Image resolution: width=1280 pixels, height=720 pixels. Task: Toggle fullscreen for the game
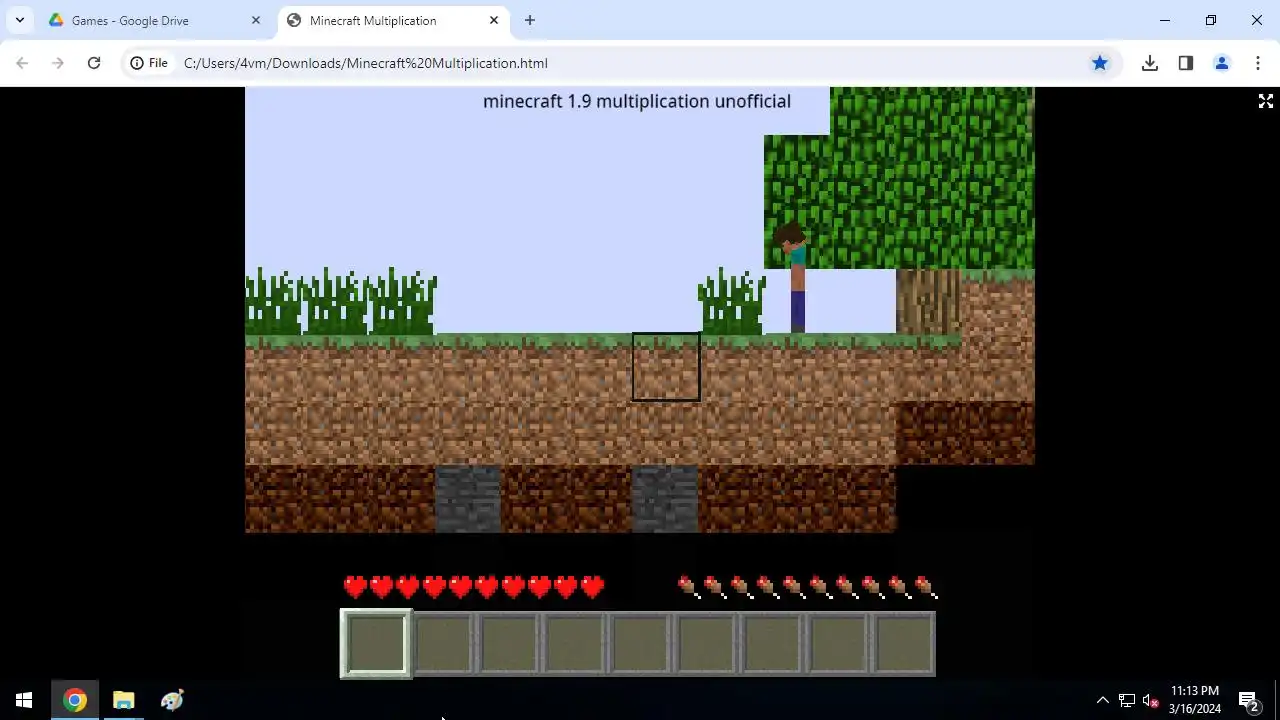click(x=1266, y=101)
